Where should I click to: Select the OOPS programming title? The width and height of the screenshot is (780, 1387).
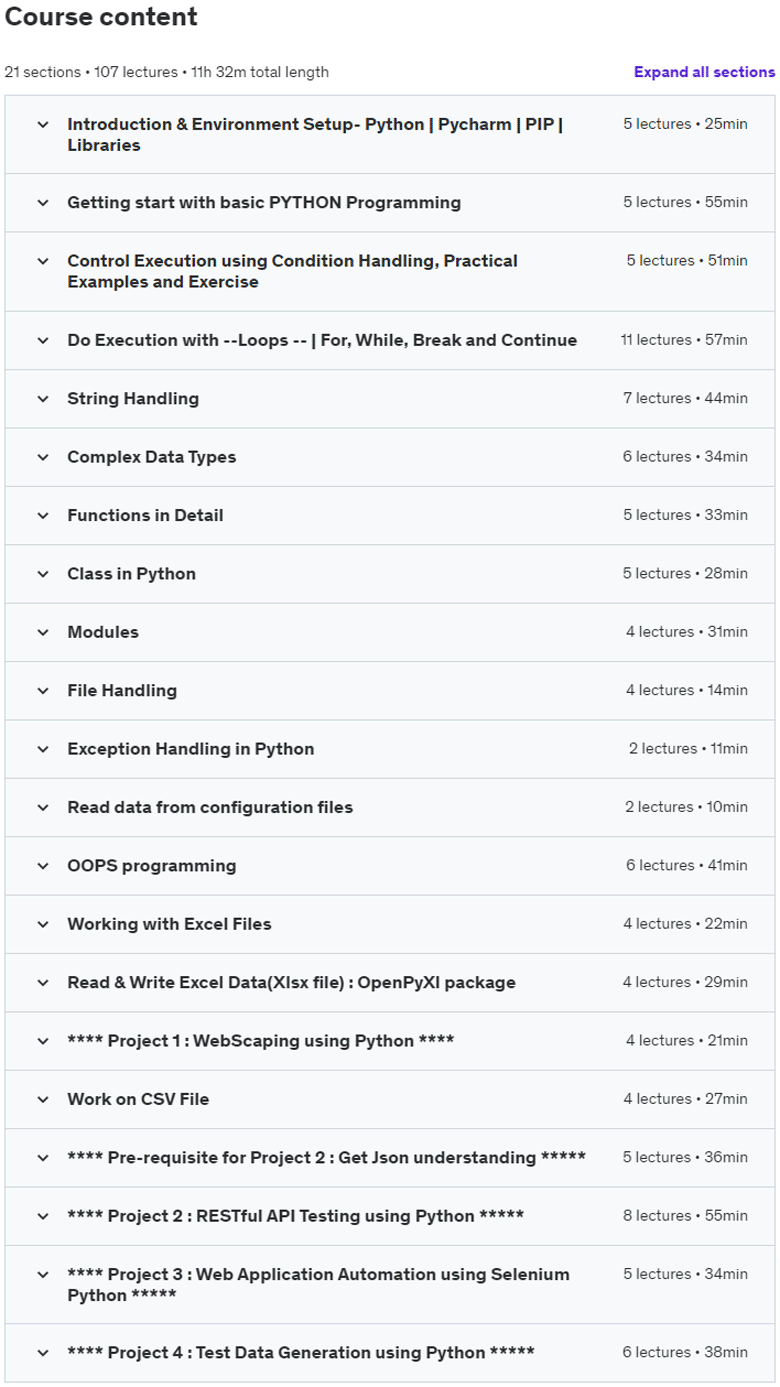click(x=152, y=866)
